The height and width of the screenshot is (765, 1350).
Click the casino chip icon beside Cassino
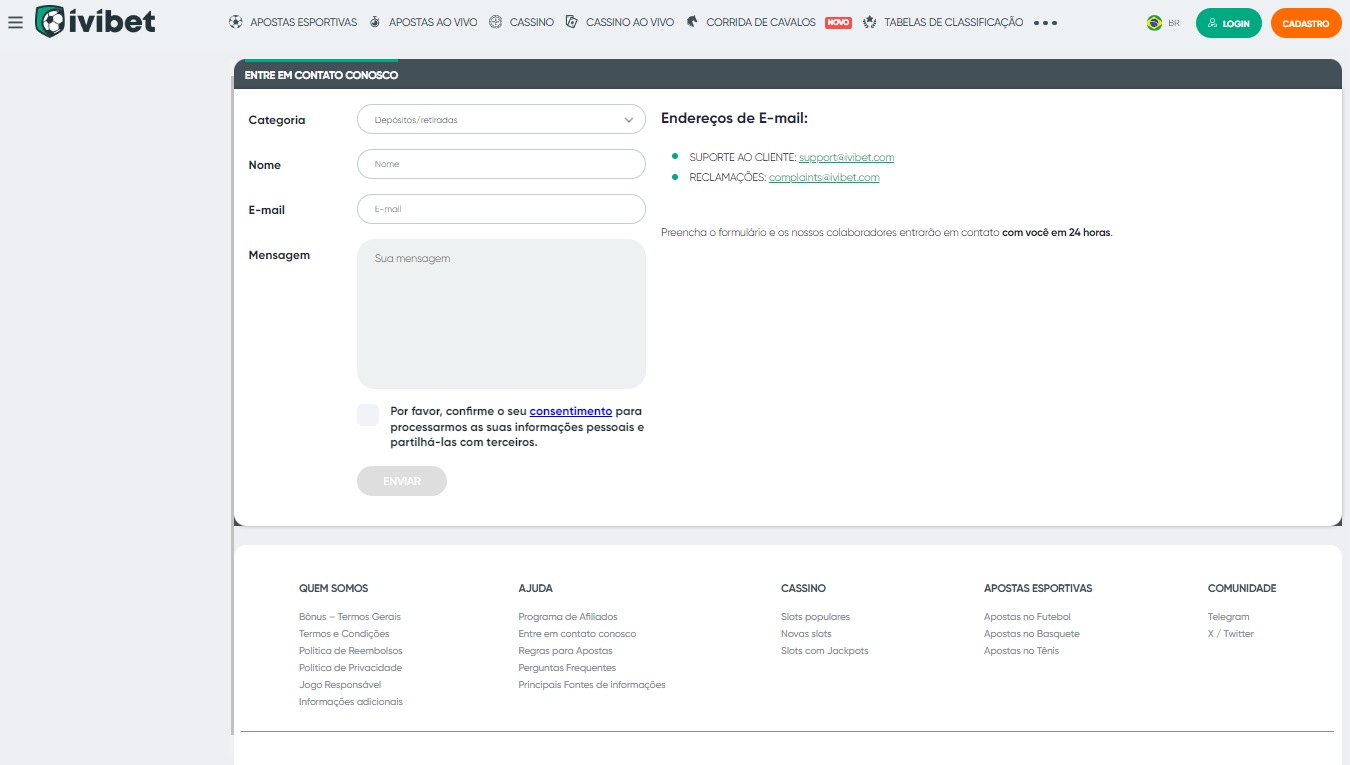(x=496, y=22)
